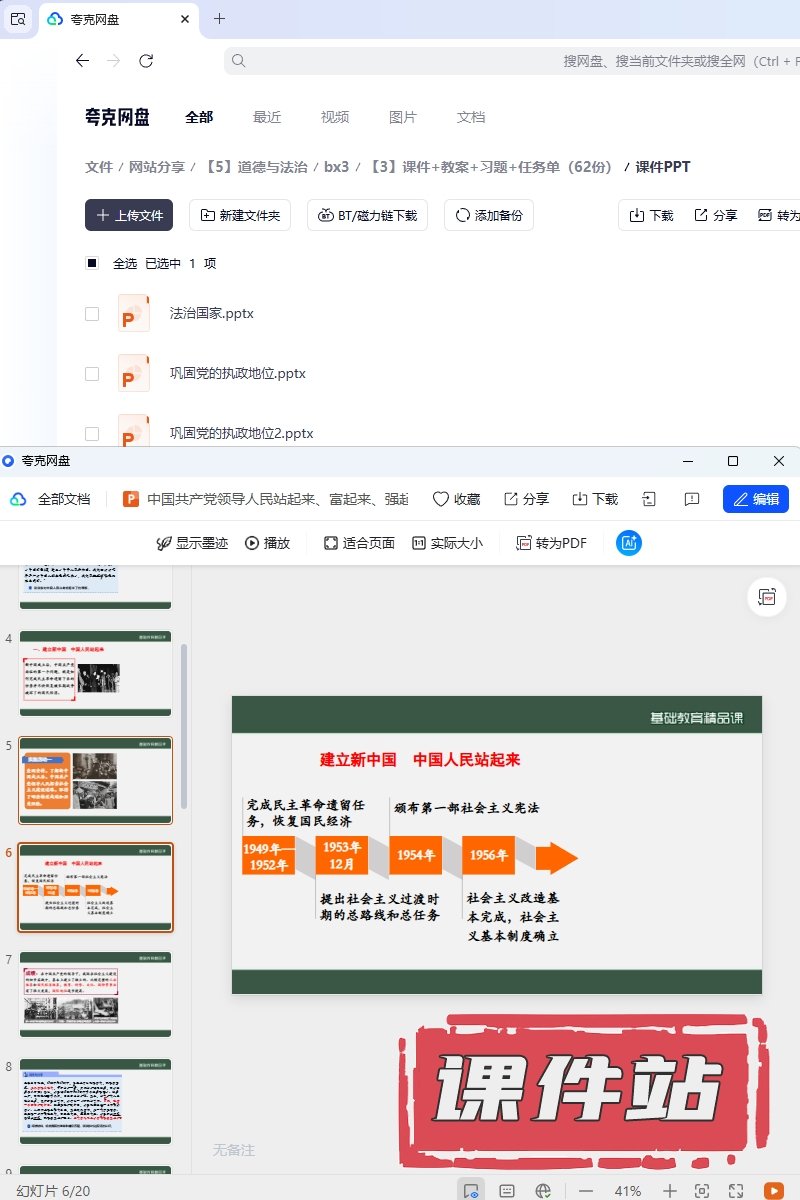Zoom in with the plus icon
Screen dimensions: 800x1200
[670, 1190]
